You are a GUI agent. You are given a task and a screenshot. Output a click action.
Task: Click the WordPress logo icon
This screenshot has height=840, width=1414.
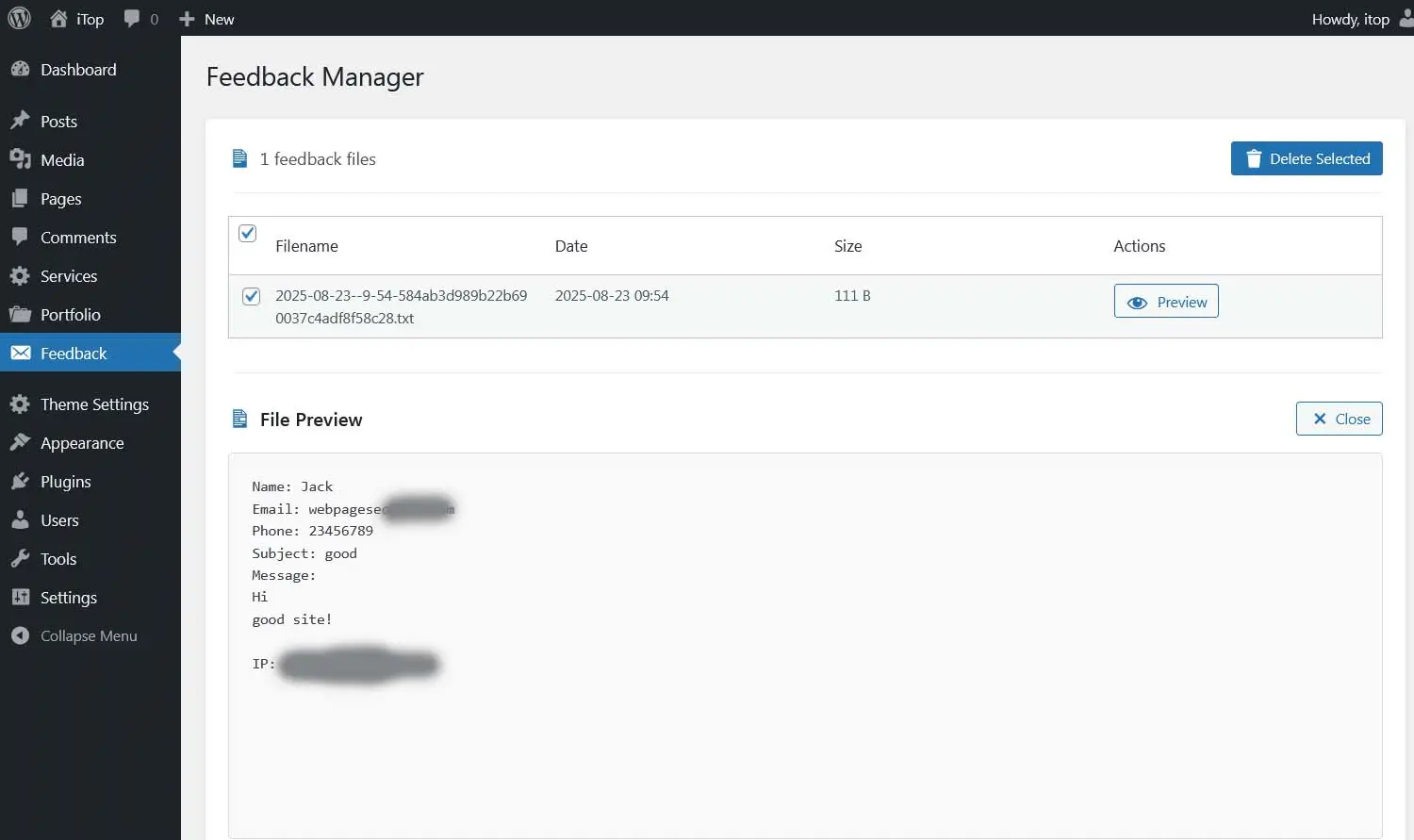pos(19,18)
